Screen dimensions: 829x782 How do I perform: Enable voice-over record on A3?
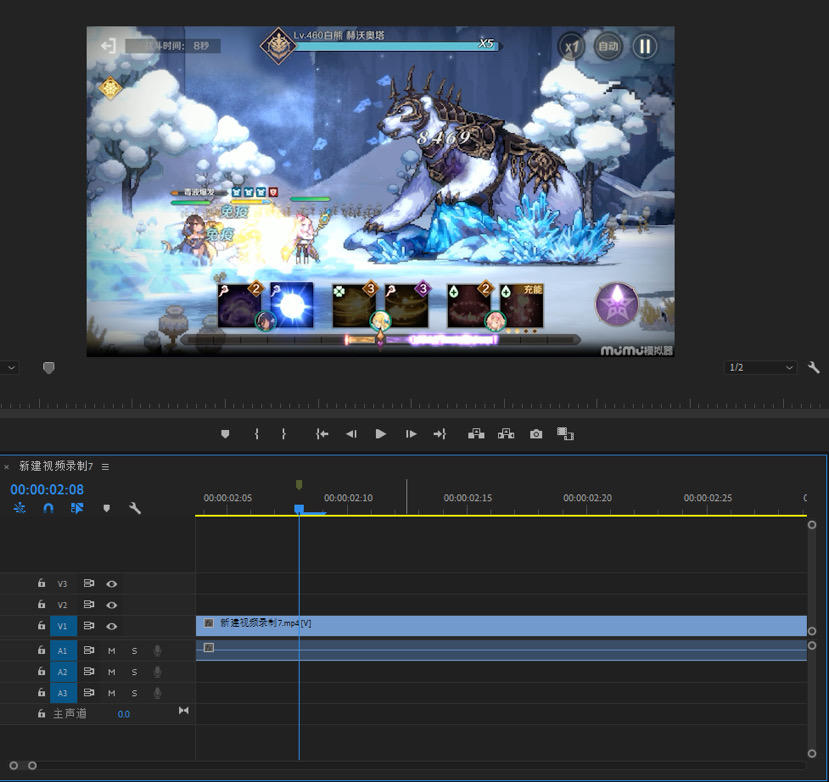(x=157, y=693)
